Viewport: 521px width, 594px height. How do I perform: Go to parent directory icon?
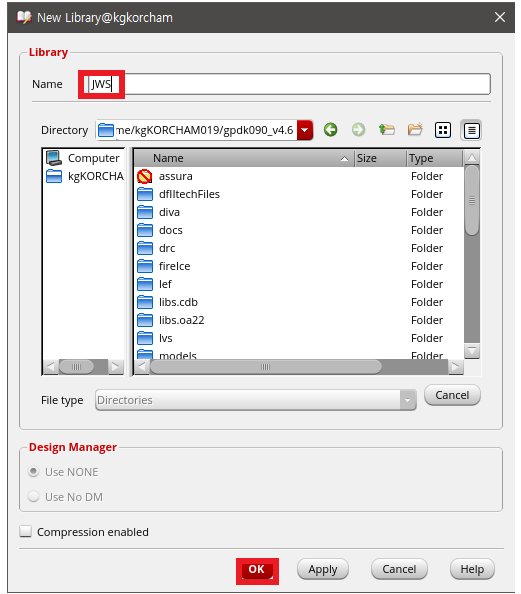point(386,130)
